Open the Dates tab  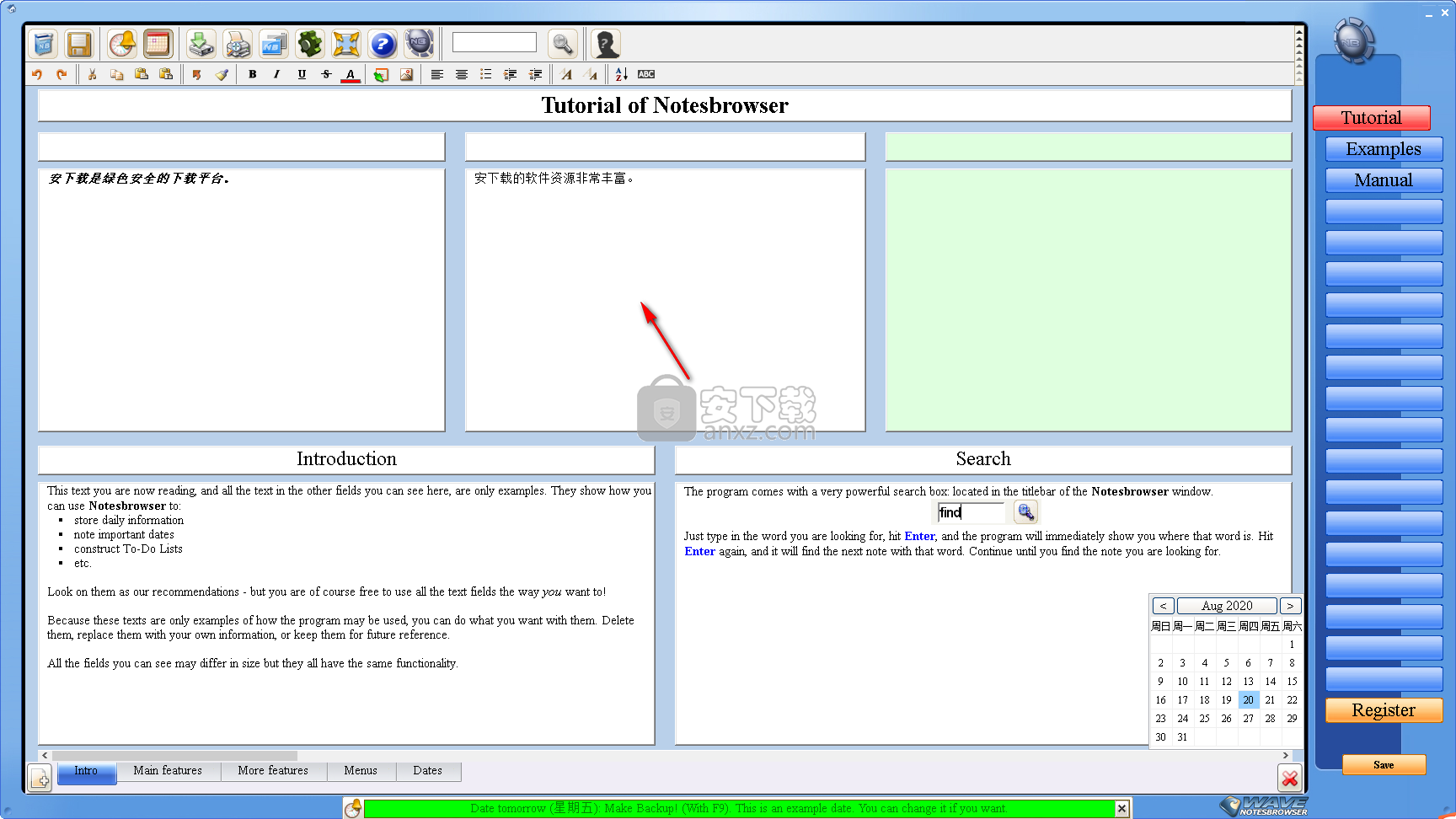[x=428, y=771]
